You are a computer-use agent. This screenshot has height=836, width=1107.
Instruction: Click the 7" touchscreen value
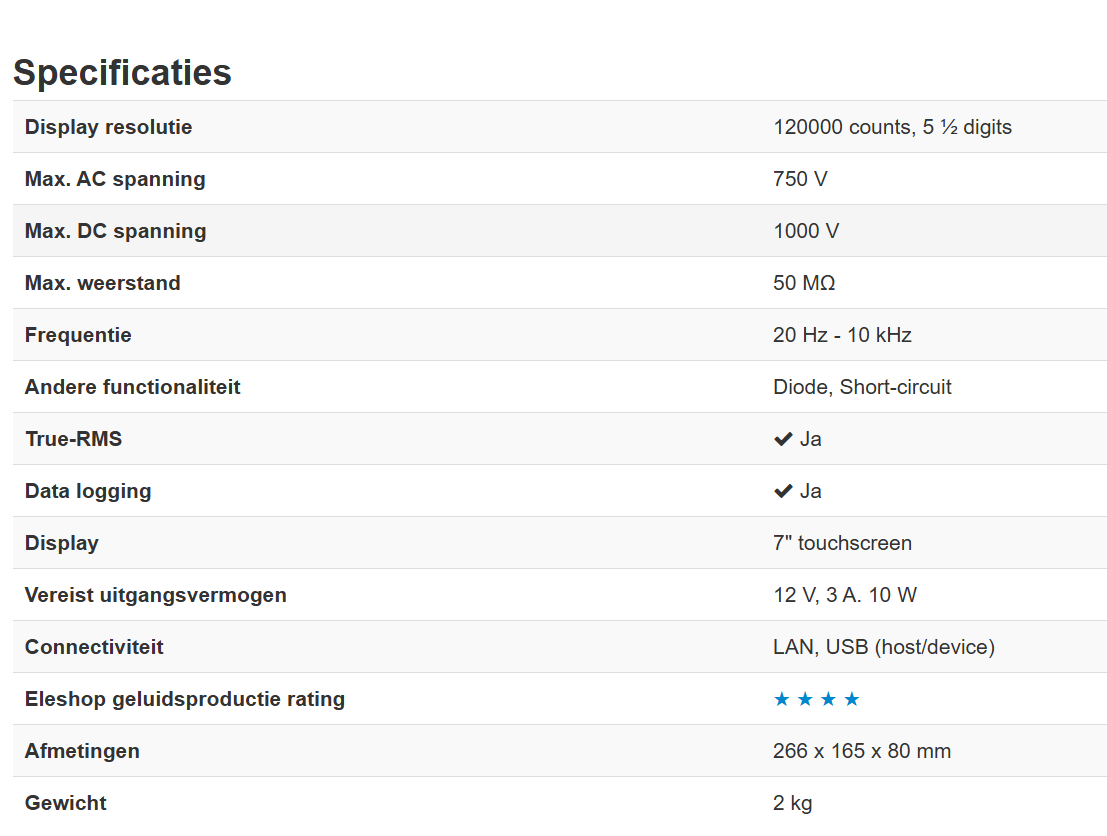coord(842,543)
